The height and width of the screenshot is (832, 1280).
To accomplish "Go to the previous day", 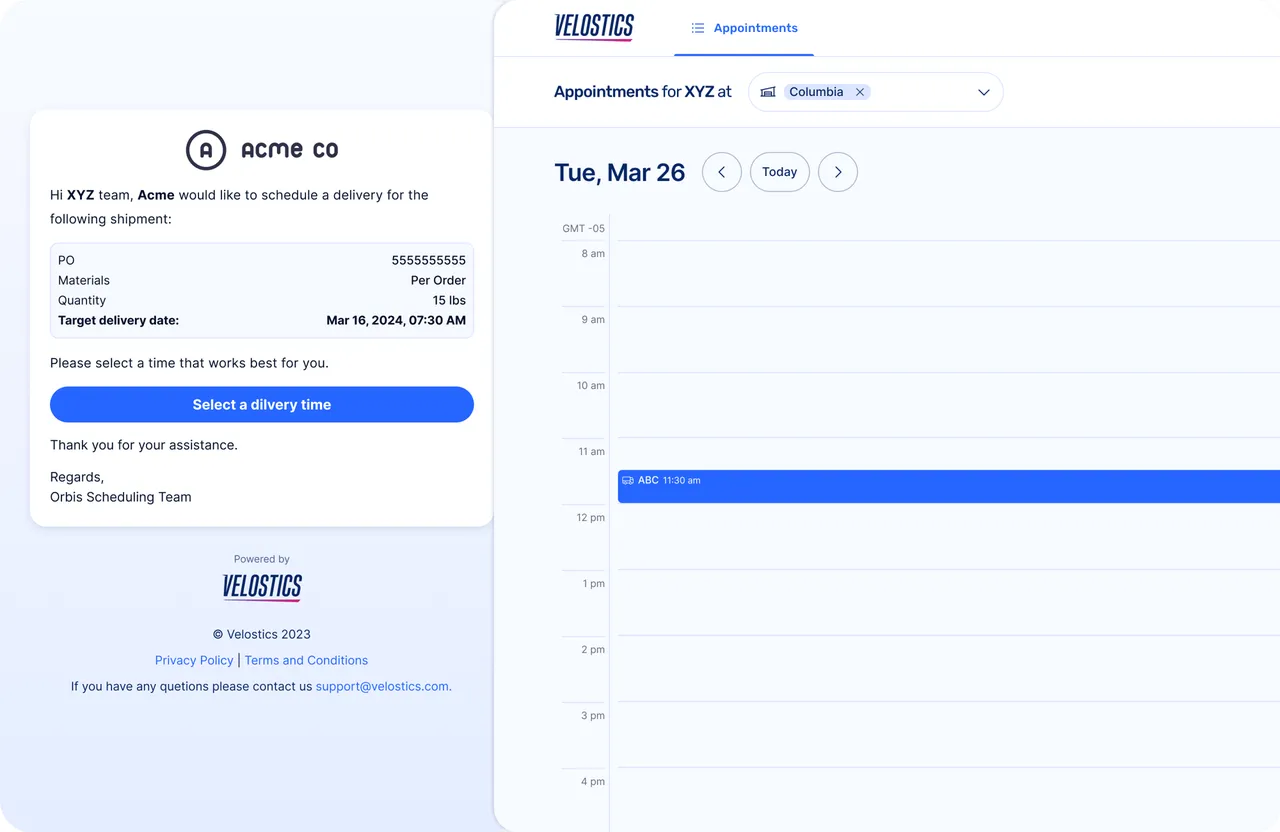I will click(722, 172).
